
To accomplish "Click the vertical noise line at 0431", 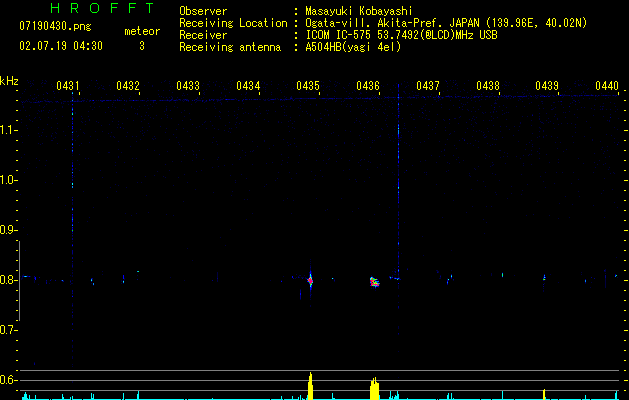I will 72,229.
